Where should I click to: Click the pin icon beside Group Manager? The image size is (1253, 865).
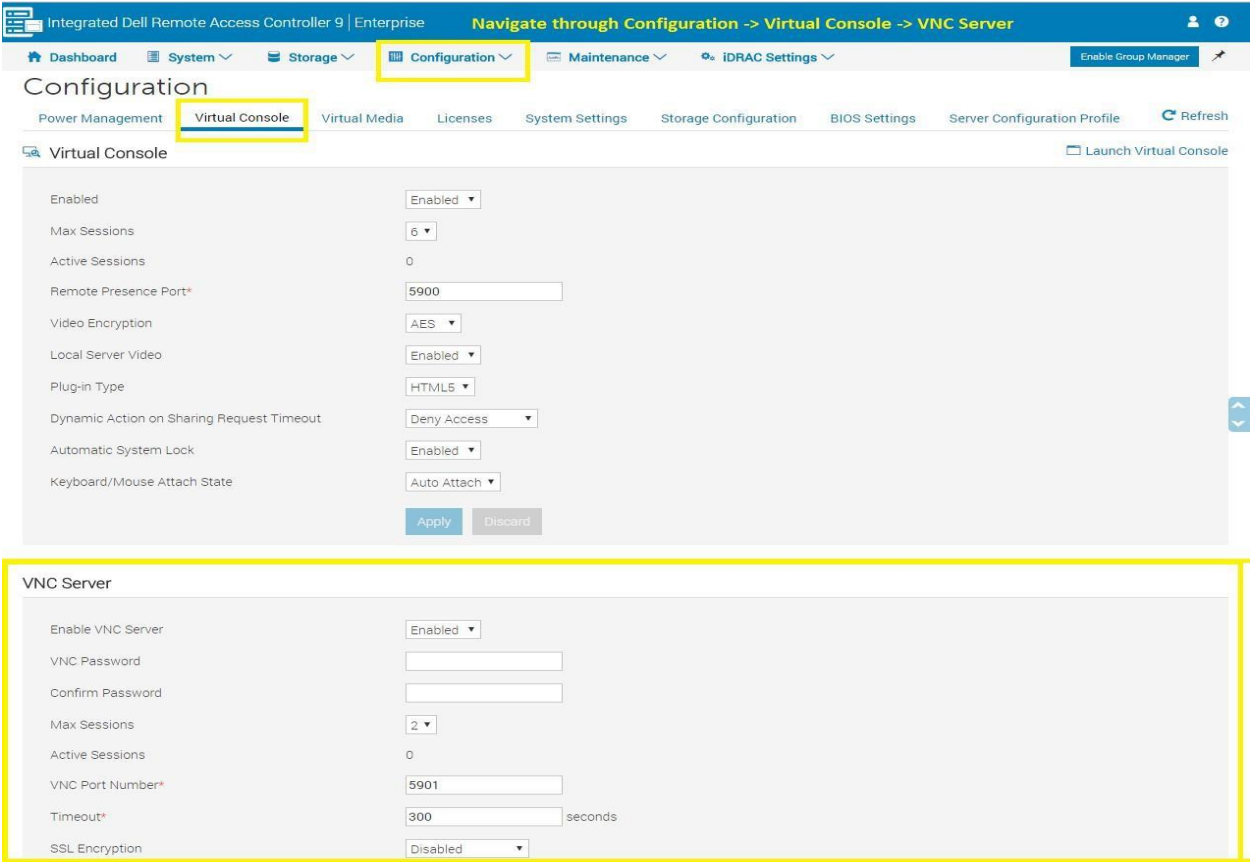[x=1220, y=57]
